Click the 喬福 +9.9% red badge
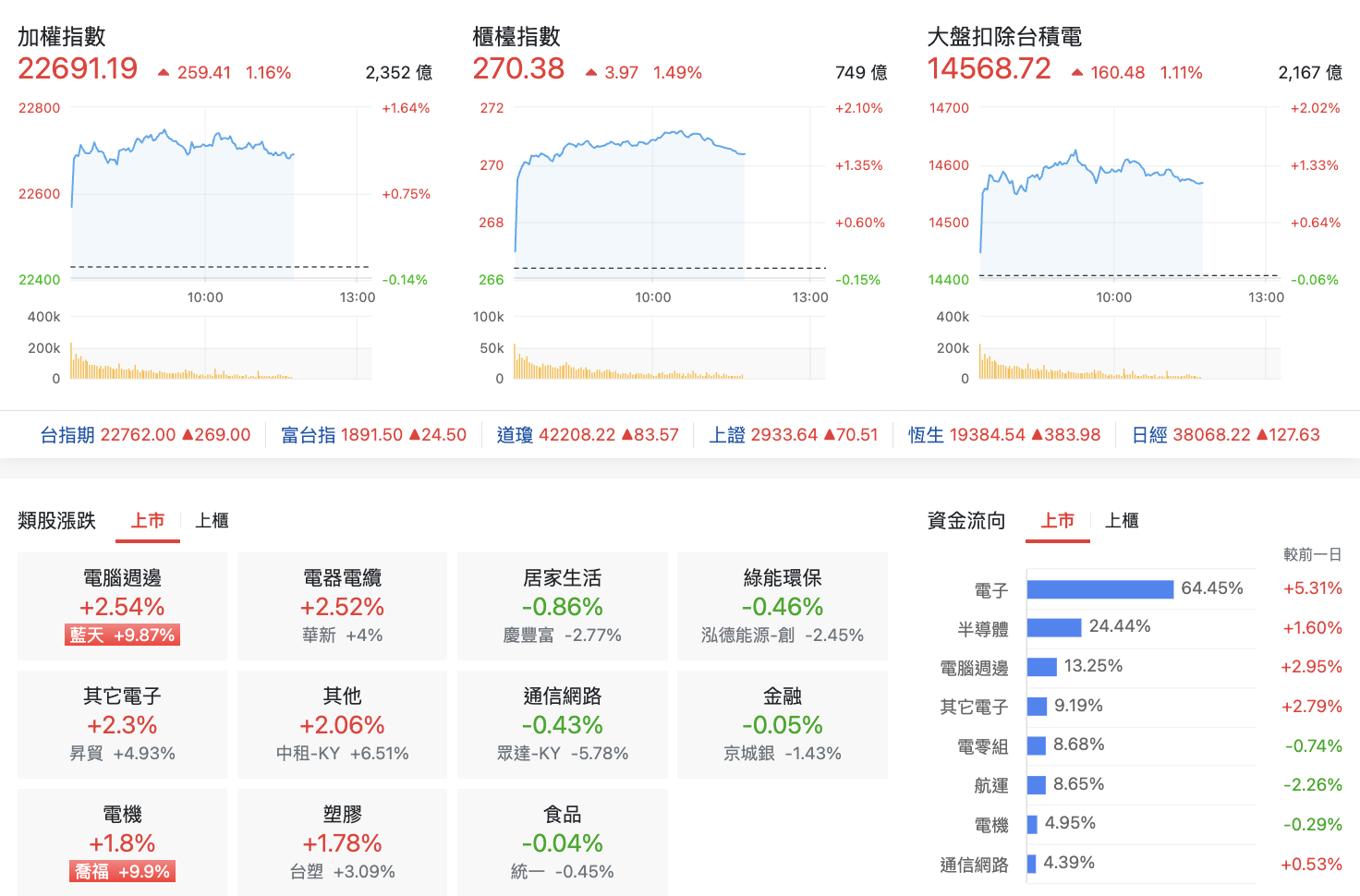 [x=122, y=872]
